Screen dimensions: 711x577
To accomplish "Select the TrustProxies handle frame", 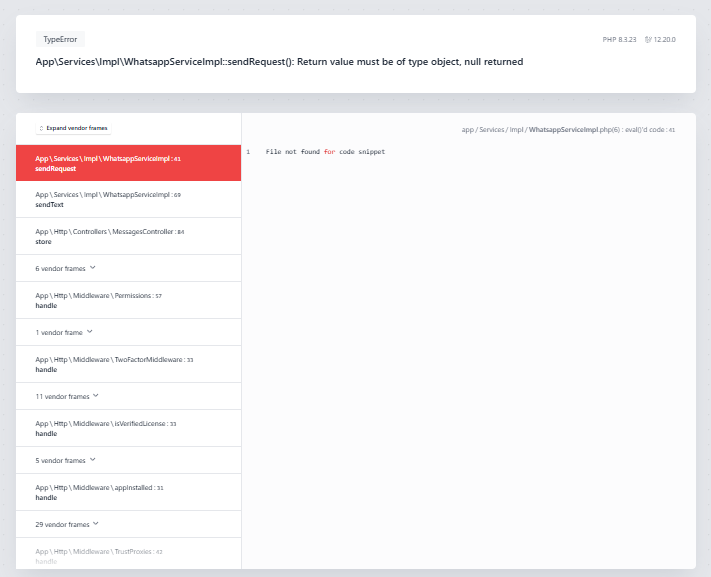I will (128, 554).
